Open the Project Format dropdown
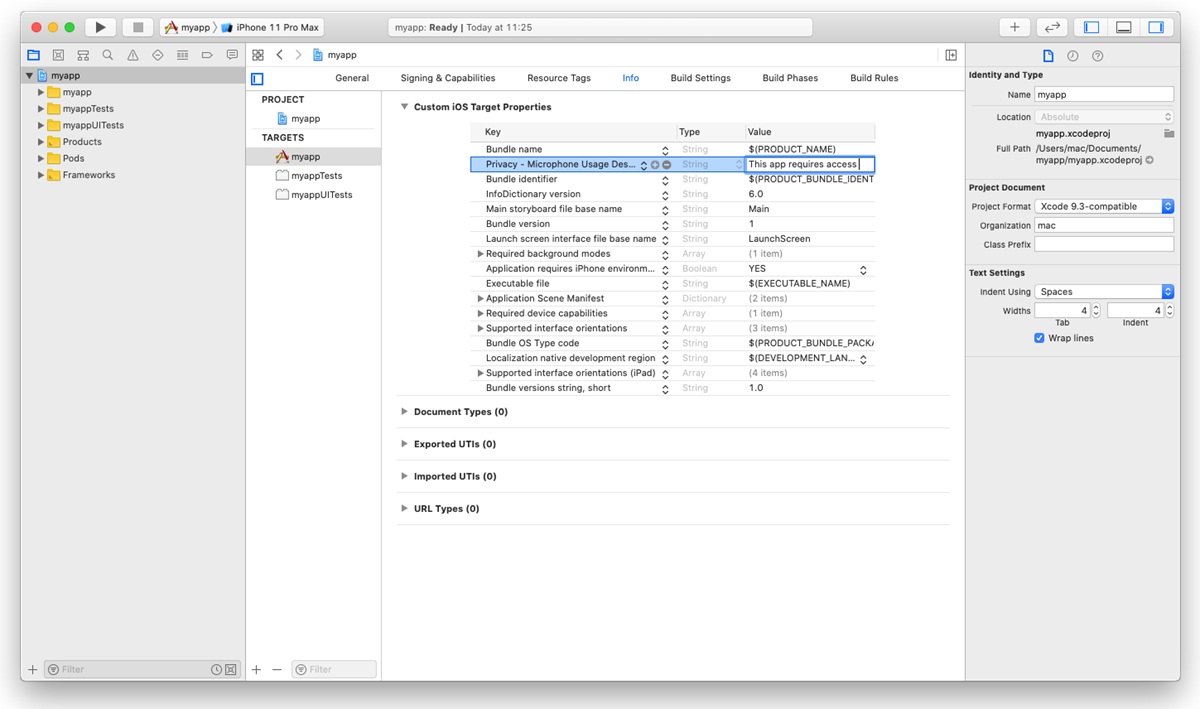 point(1104,206)
